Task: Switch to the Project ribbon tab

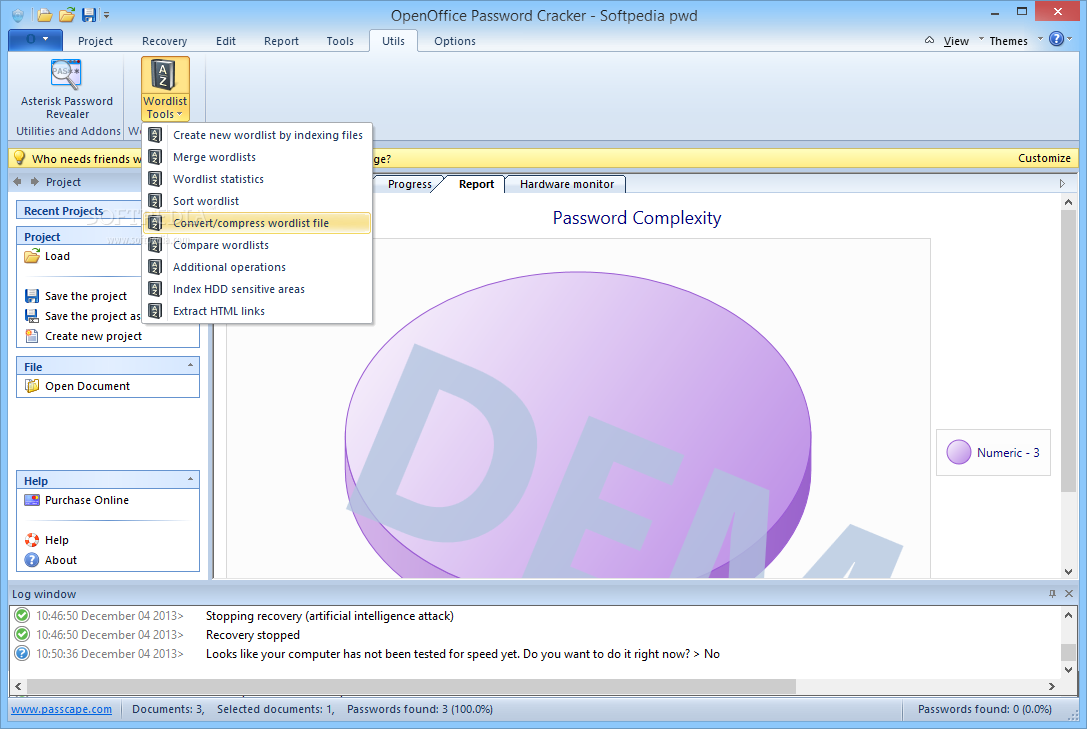Action: coord(95,41)
